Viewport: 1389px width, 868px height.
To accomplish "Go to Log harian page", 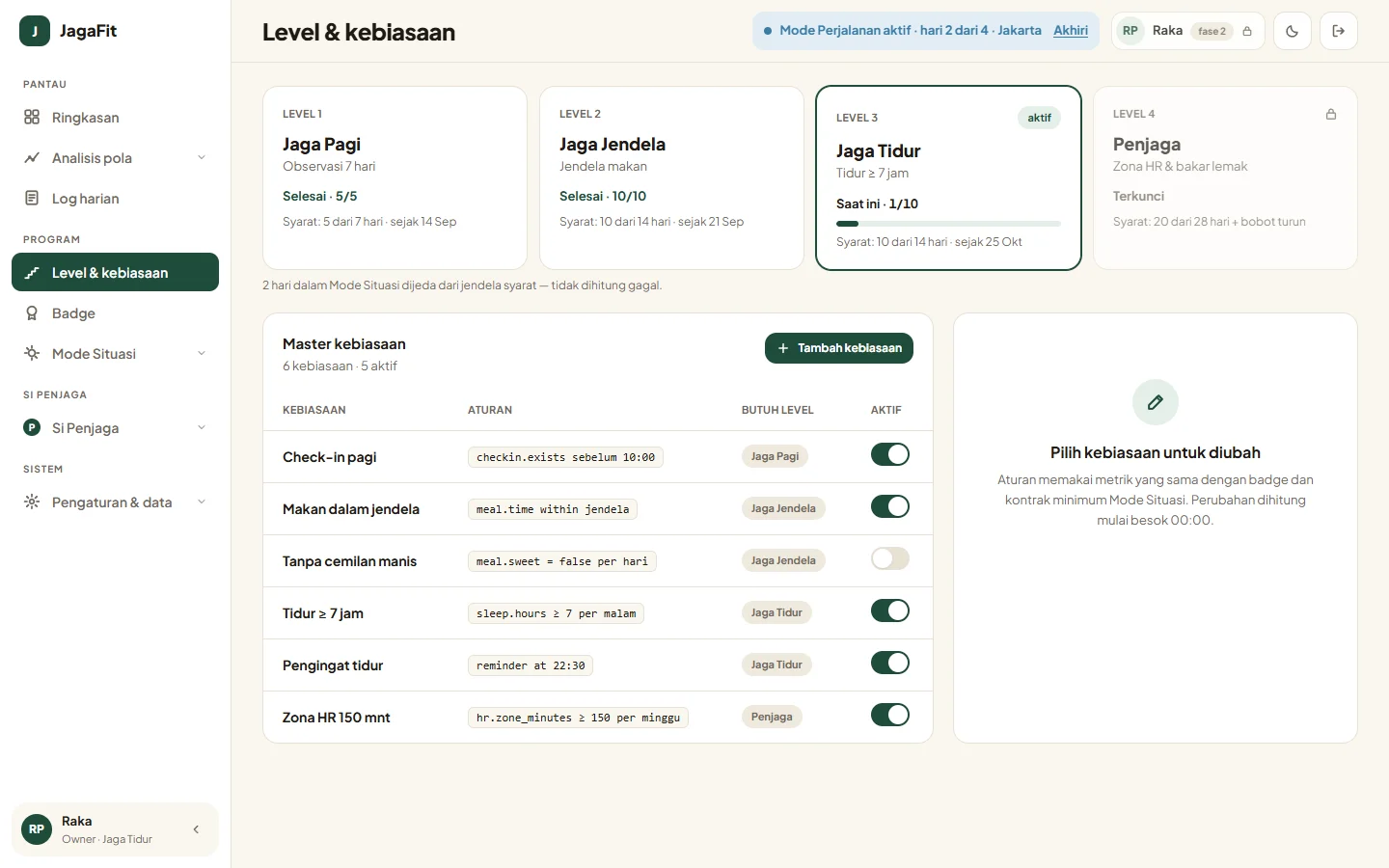I will [115, 199].
